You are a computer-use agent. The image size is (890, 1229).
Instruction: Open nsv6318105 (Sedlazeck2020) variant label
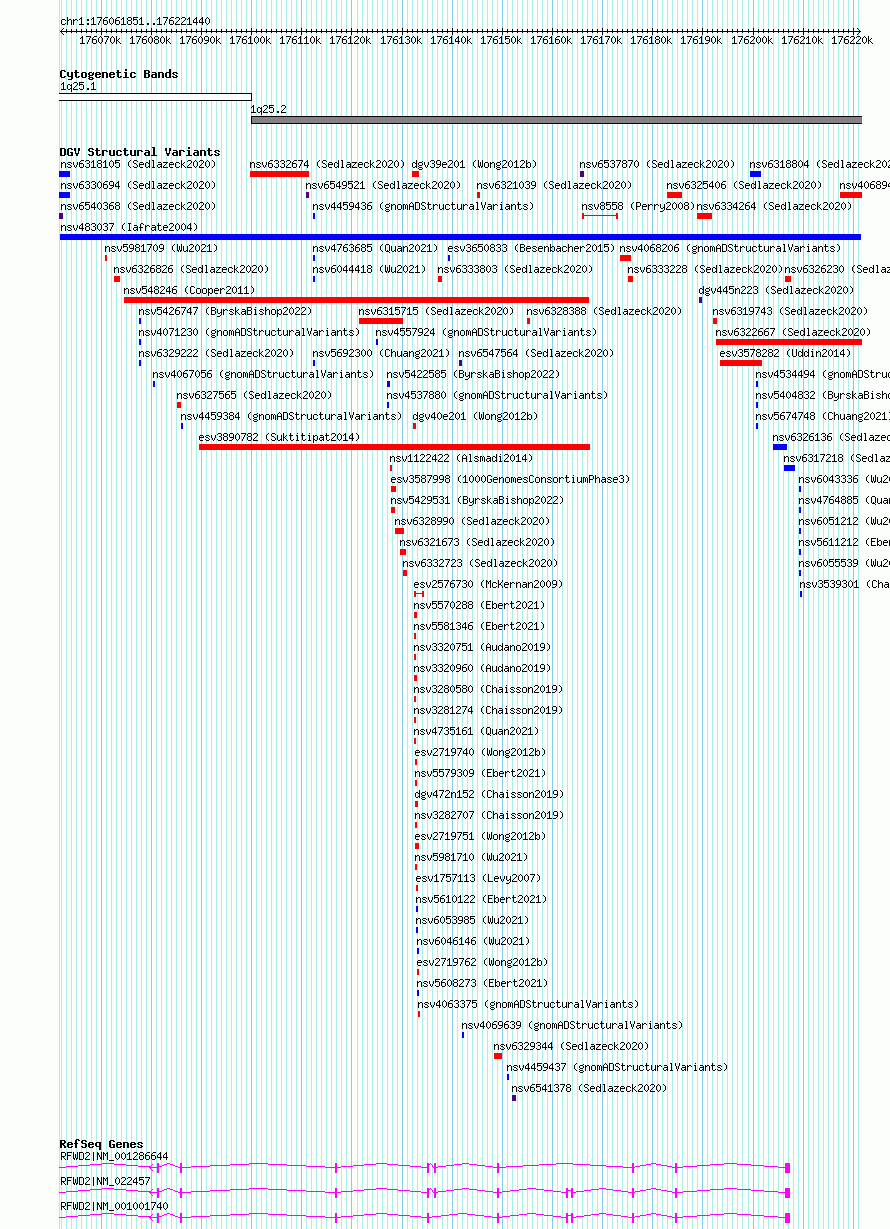(138, 164)
